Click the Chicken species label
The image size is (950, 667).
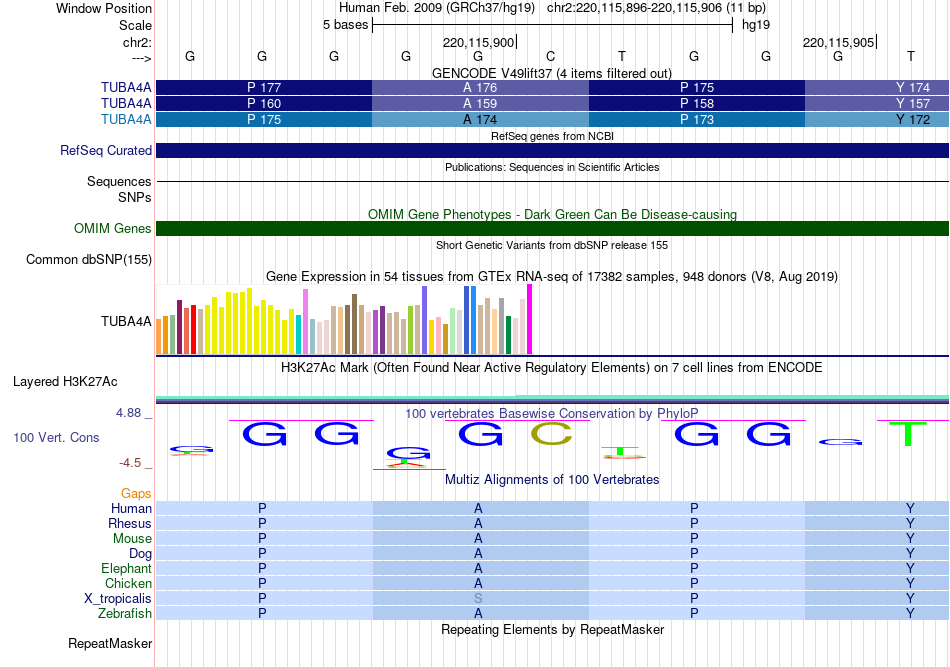[x=128, y=583]
